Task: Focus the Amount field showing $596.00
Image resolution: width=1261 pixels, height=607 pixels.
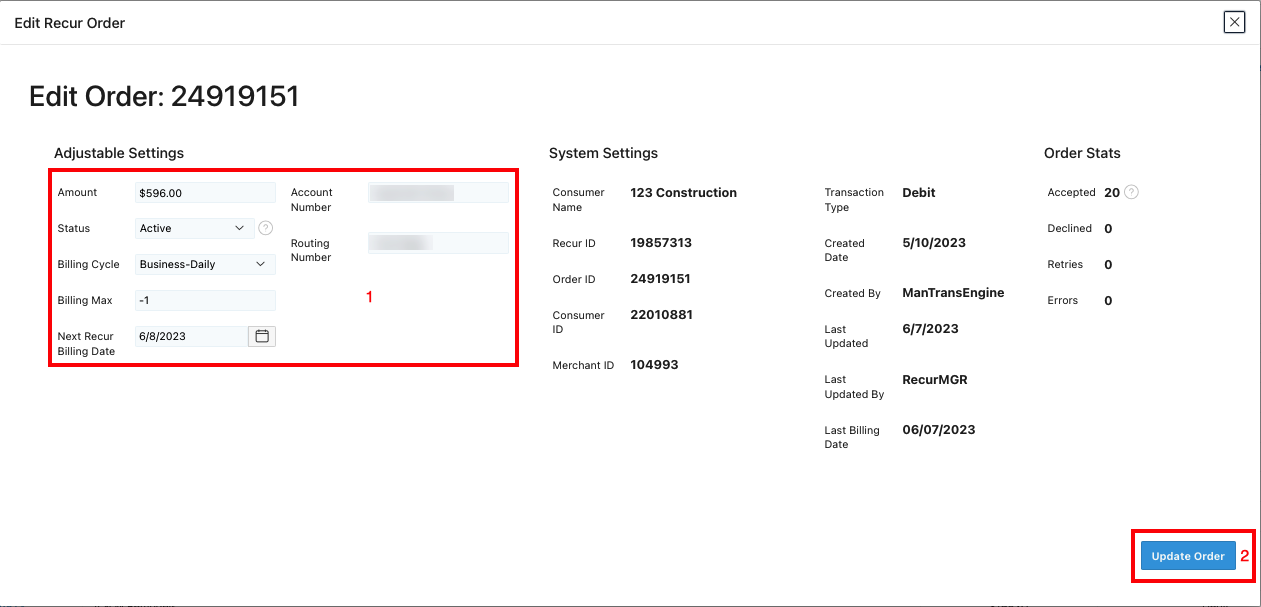Action: (204, 192)
